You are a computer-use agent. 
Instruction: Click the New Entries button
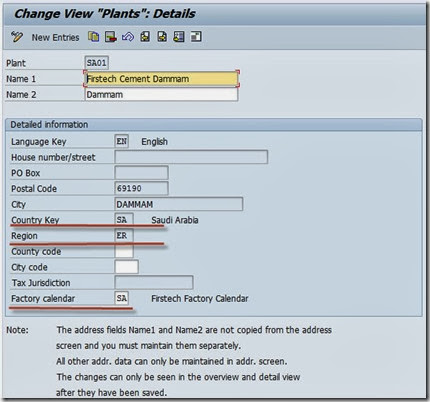(55, 37)
